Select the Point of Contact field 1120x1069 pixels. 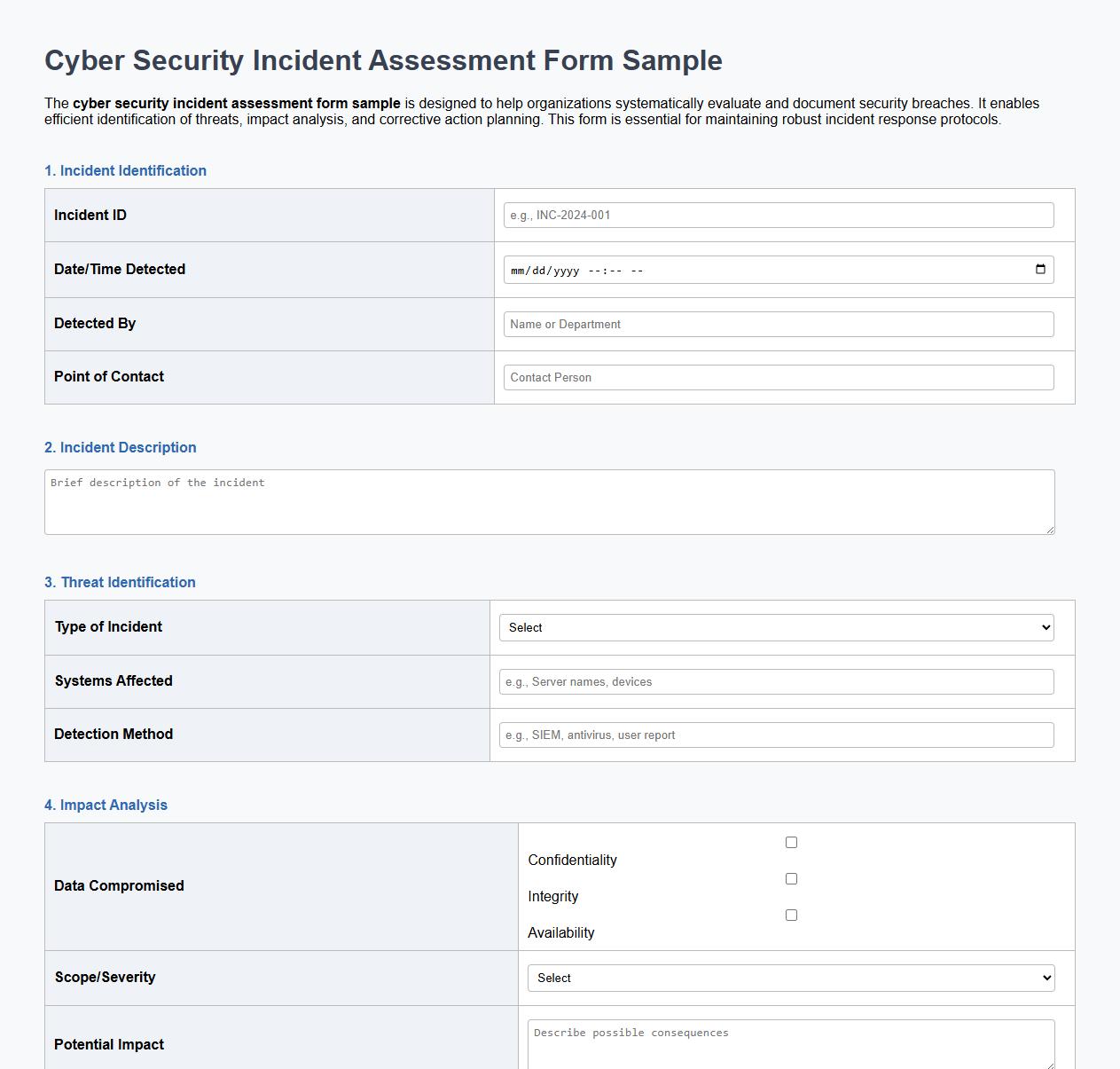pyautogui.click(x=777, y=377)
